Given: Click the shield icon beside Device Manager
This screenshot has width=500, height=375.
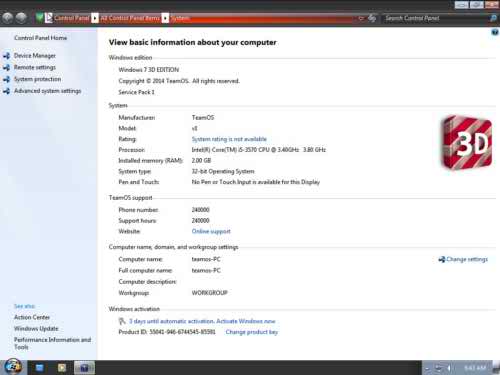Looking at the screenshot, I should click(6, 56).
